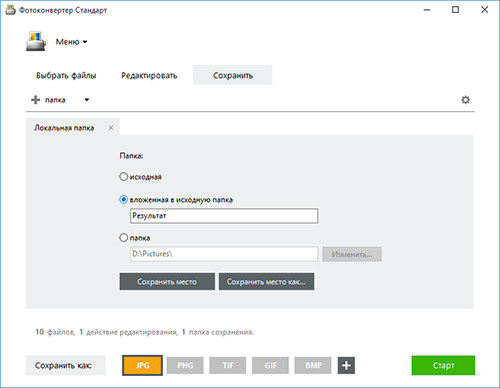500x388 pixels.
Task: Select the папка radio button
Action: click(124, 238)
